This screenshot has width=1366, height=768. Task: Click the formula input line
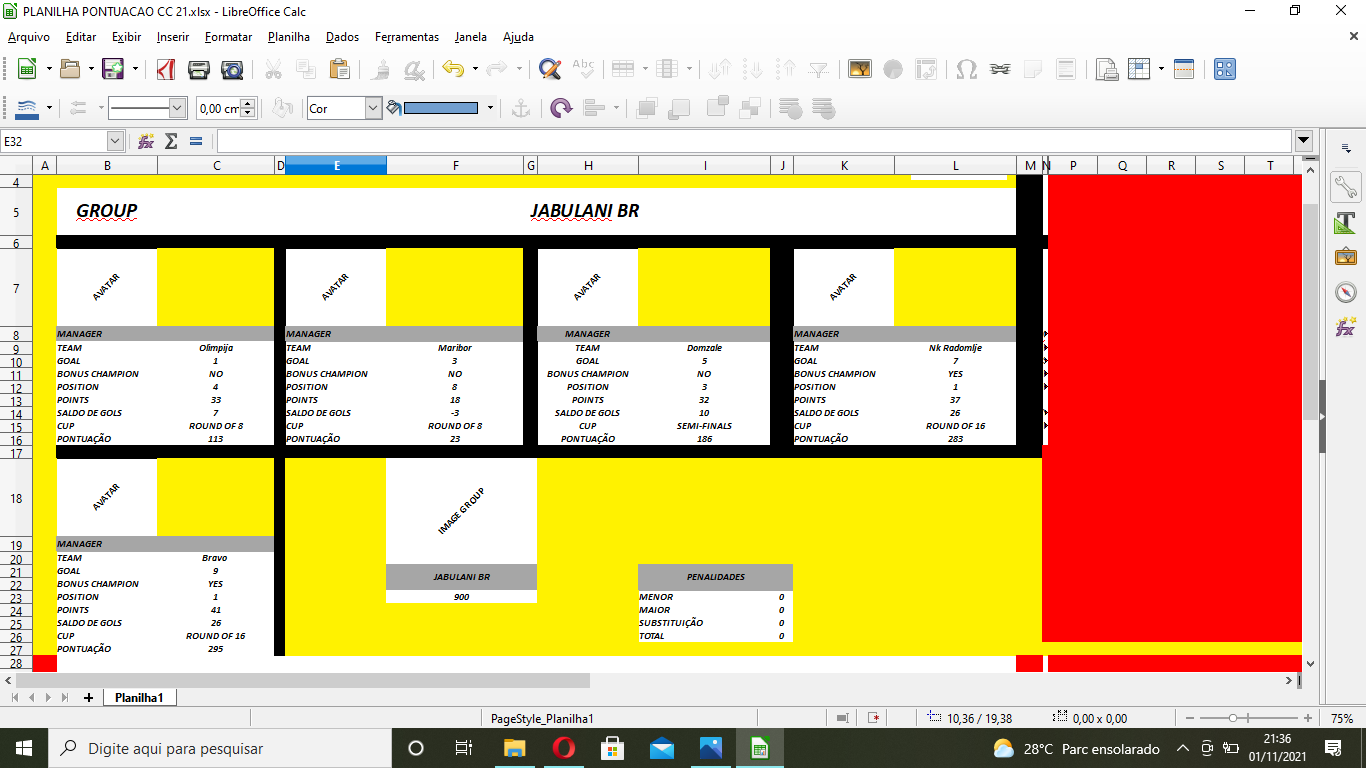[x=750, y=141]
